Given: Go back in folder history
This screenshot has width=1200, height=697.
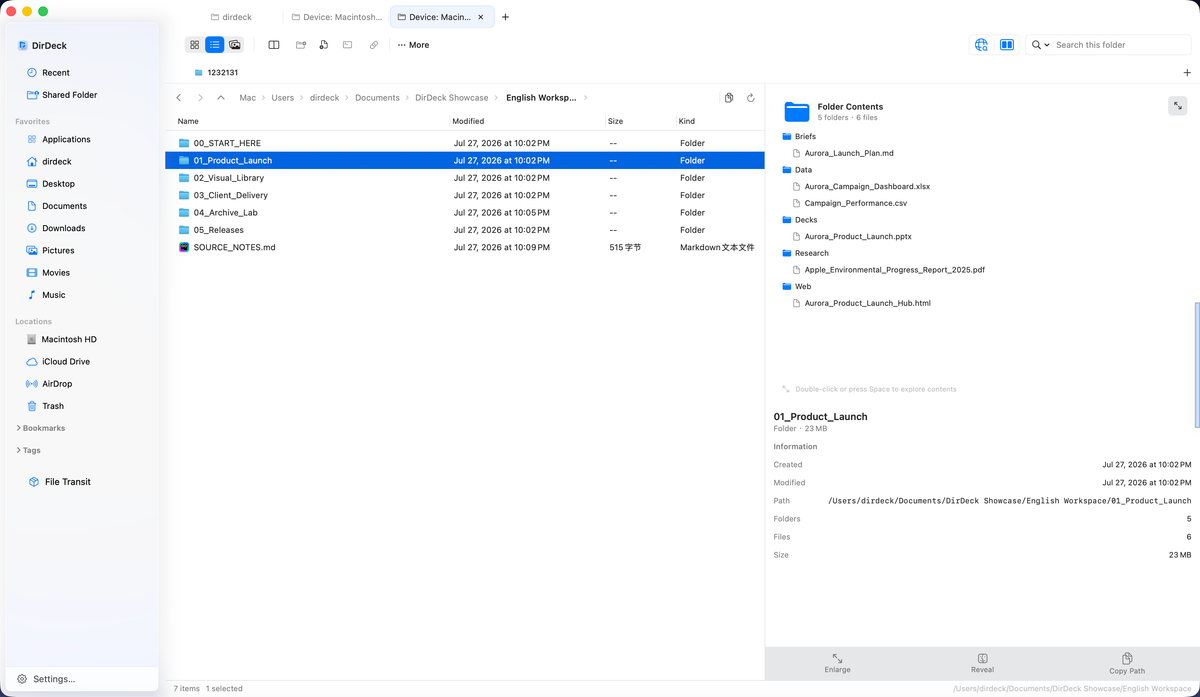Looking at the screenshot, I should pyautogui.click(x=179, y=98).
